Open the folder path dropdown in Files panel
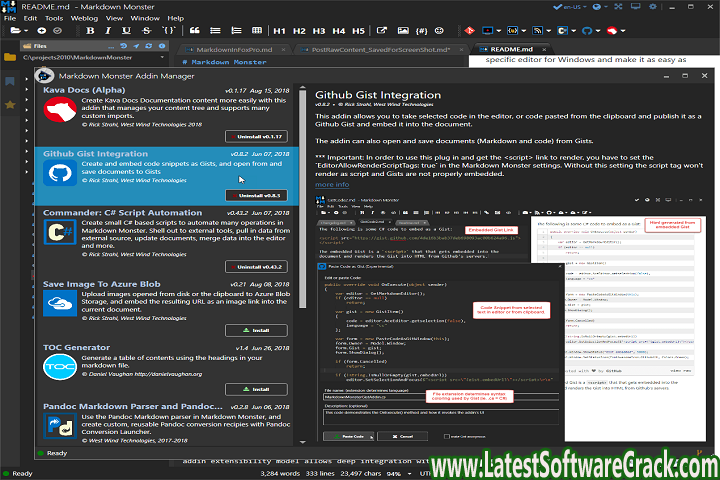720x480 pixels. point(162,57)
